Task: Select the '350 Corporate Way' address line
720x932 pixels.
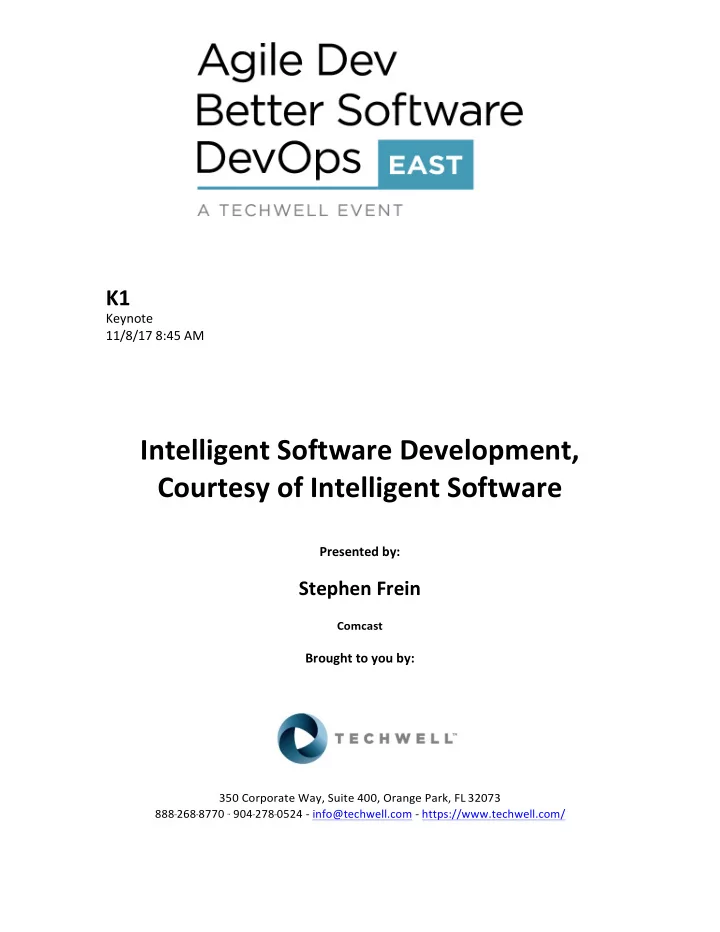Action: tap(359, 798)
